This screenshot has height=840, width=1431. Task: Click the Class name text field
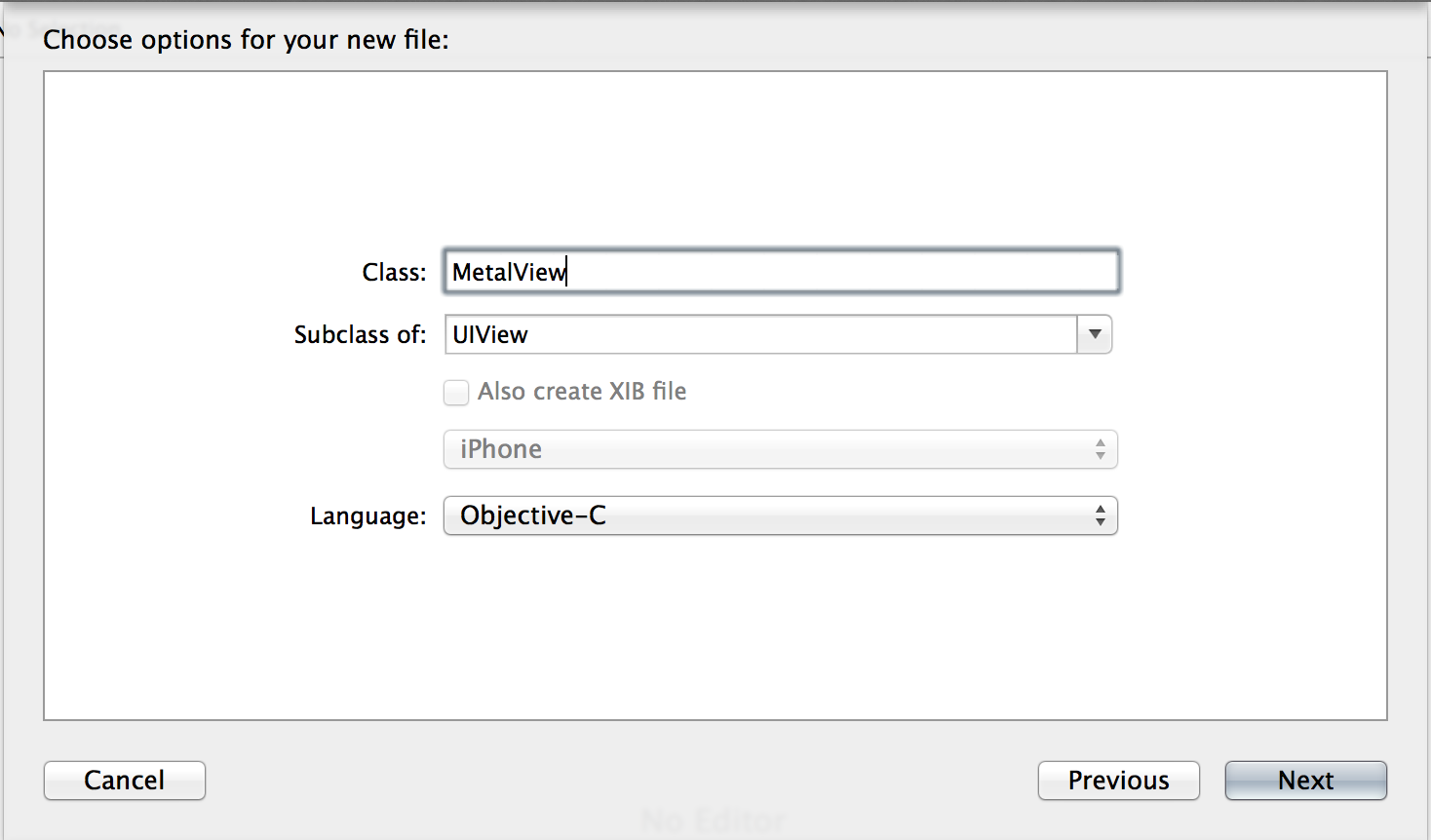(781, 272)
